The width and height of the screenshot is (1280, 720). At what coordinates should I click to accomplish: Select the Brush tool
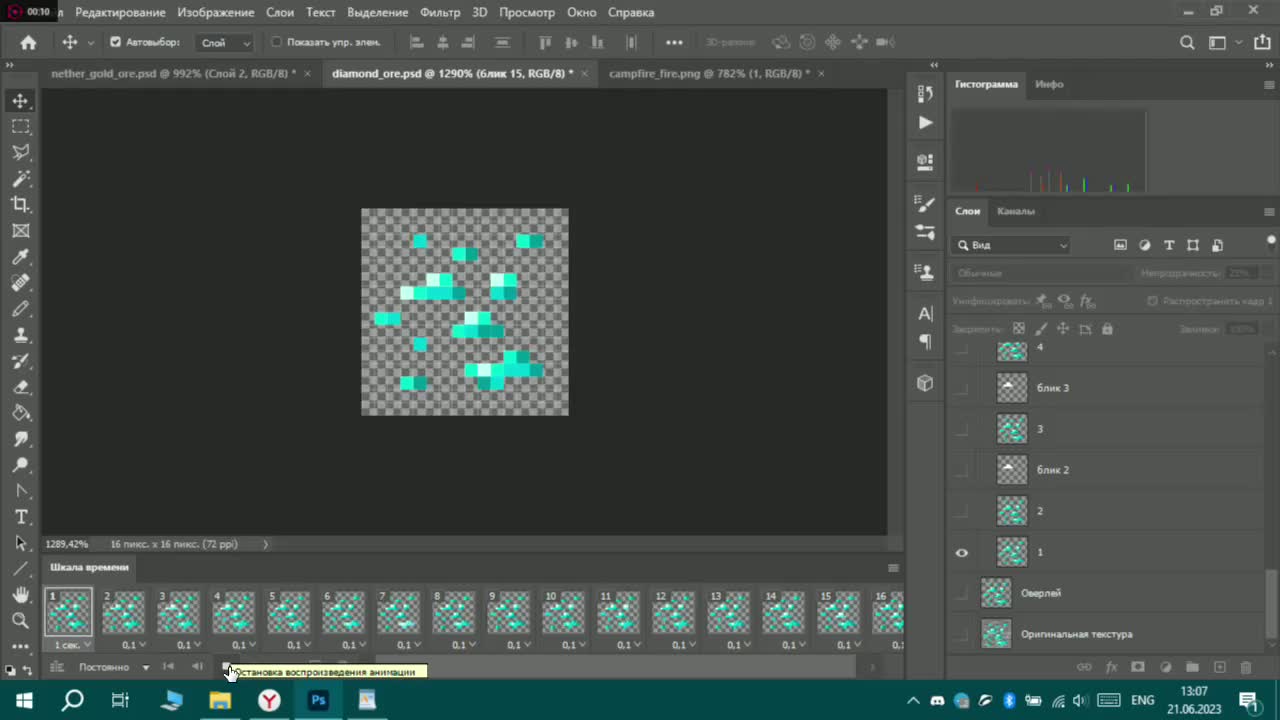20,309
